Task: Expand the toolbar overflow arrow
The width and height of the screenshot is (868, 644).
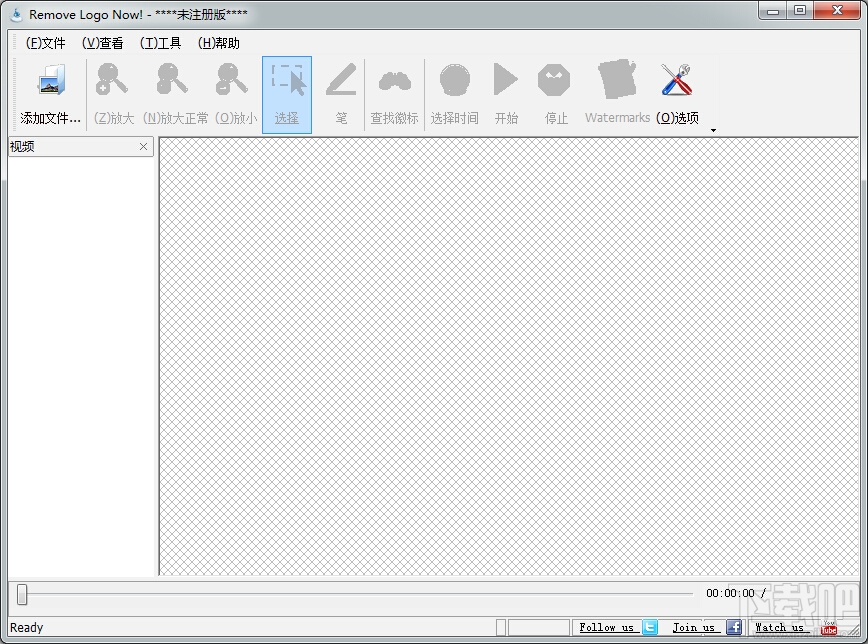Action: pyautogui.click(x=714, y=130)
